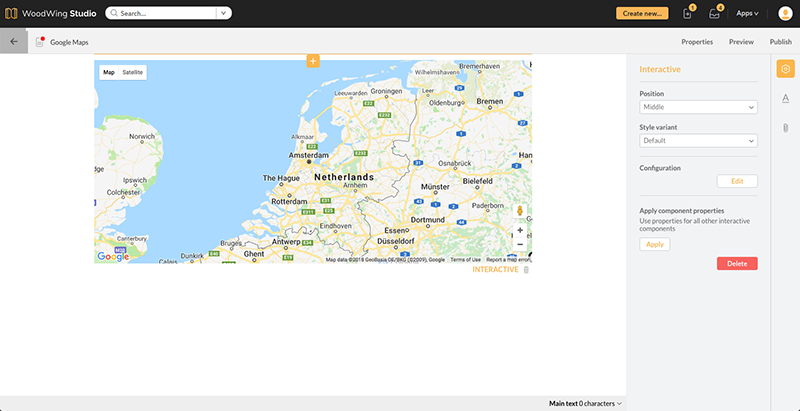Image resolution: width=800 pixels, height=411 pixels.
Task: Switch map to Satellite view
Action: 133,72
